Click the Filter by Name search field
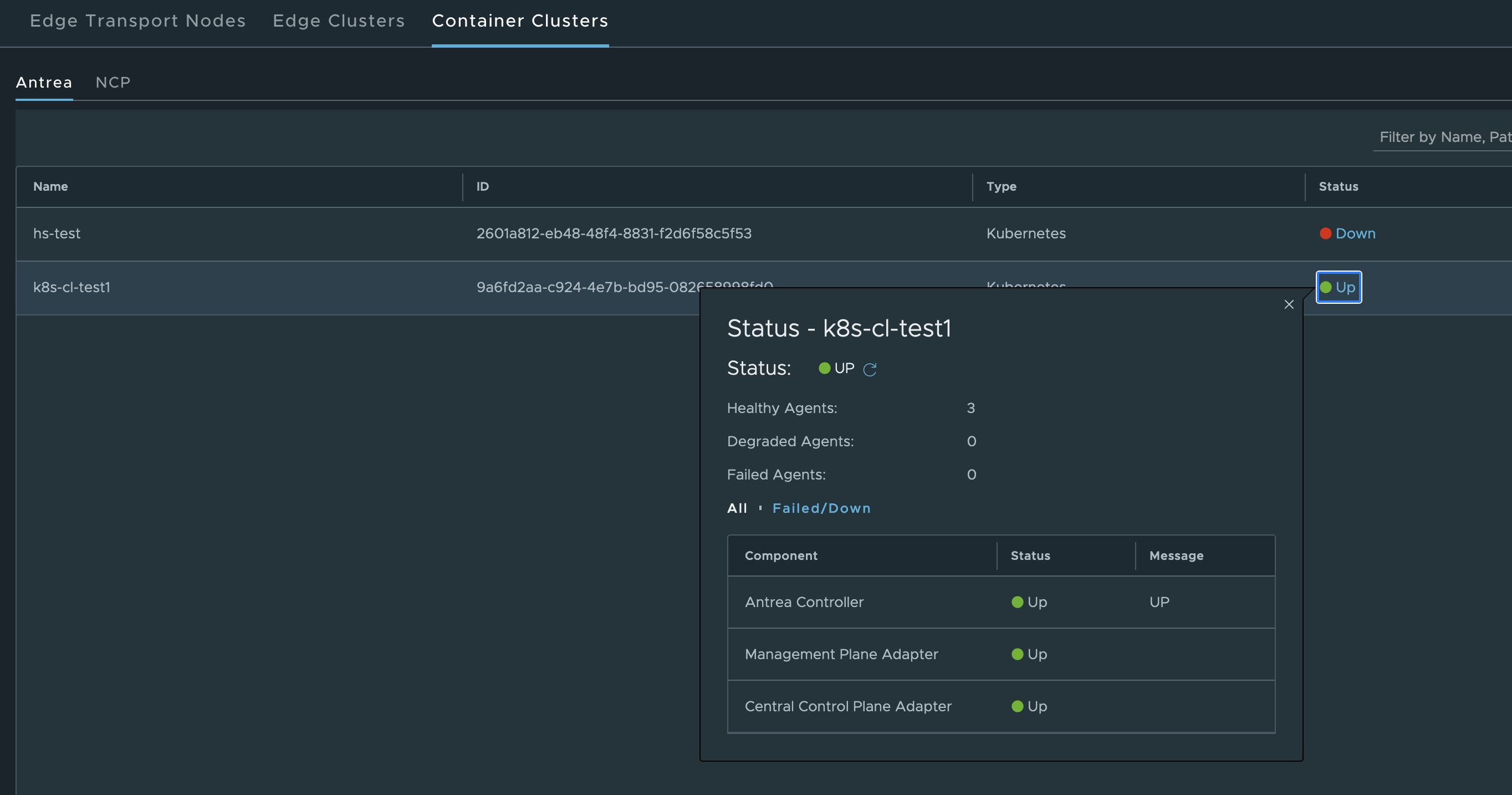This screenshot has height=795, width=1512. tap(1444, 137)
